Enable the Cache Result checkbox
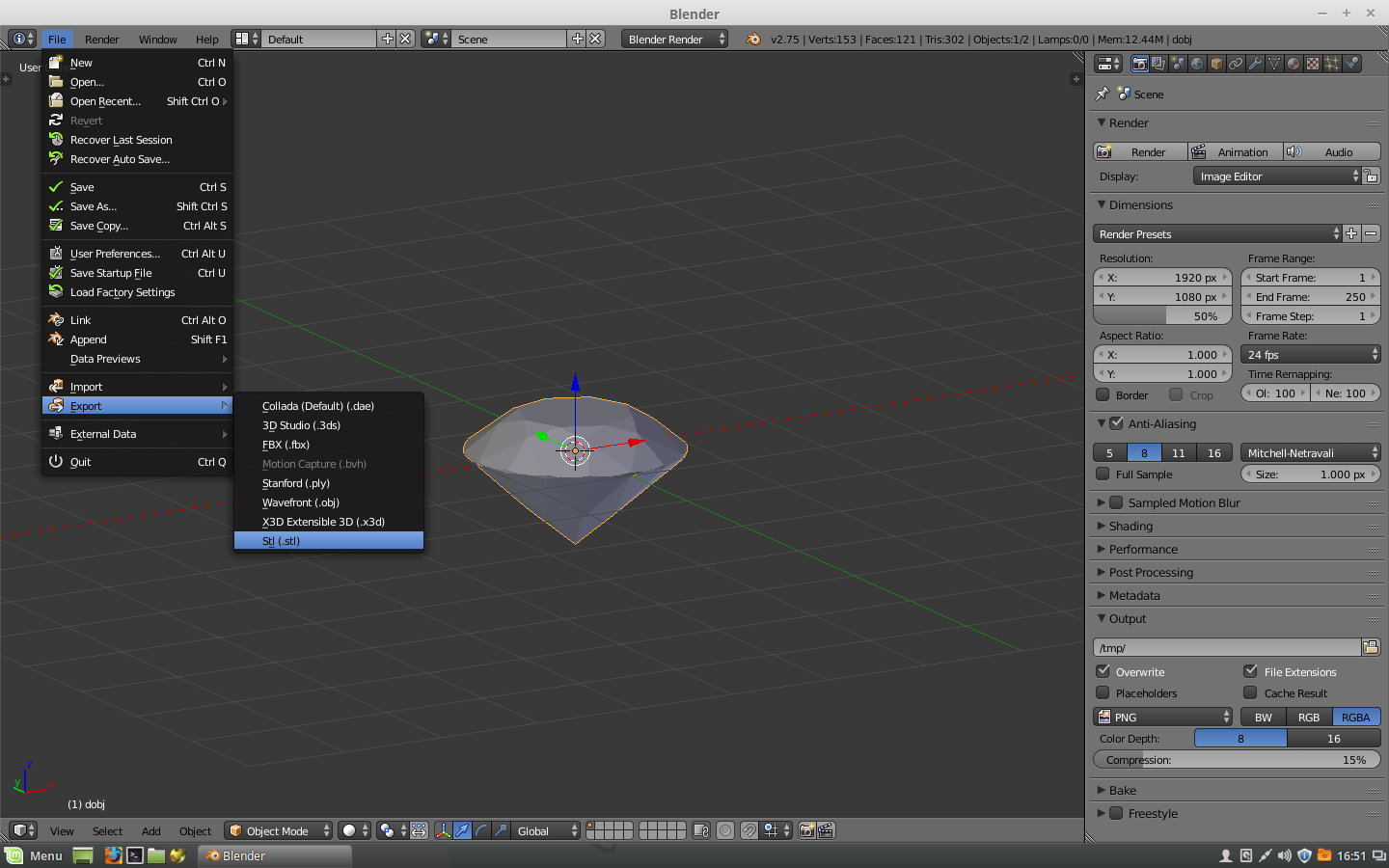 pyautogui.click(x=1250, y=692)
